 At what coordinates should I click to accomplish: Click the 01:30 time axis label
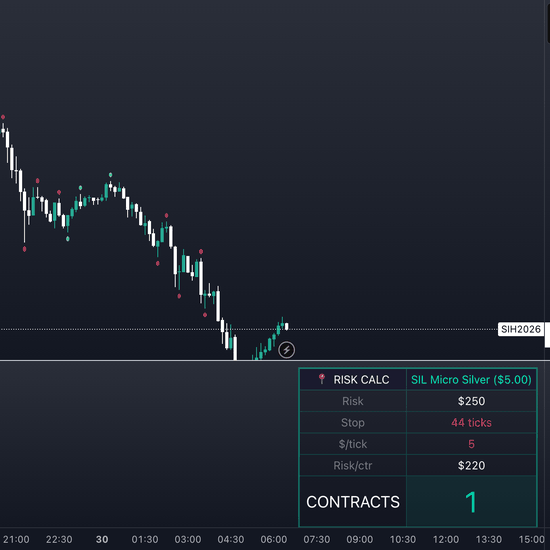[x=145, y=539]
